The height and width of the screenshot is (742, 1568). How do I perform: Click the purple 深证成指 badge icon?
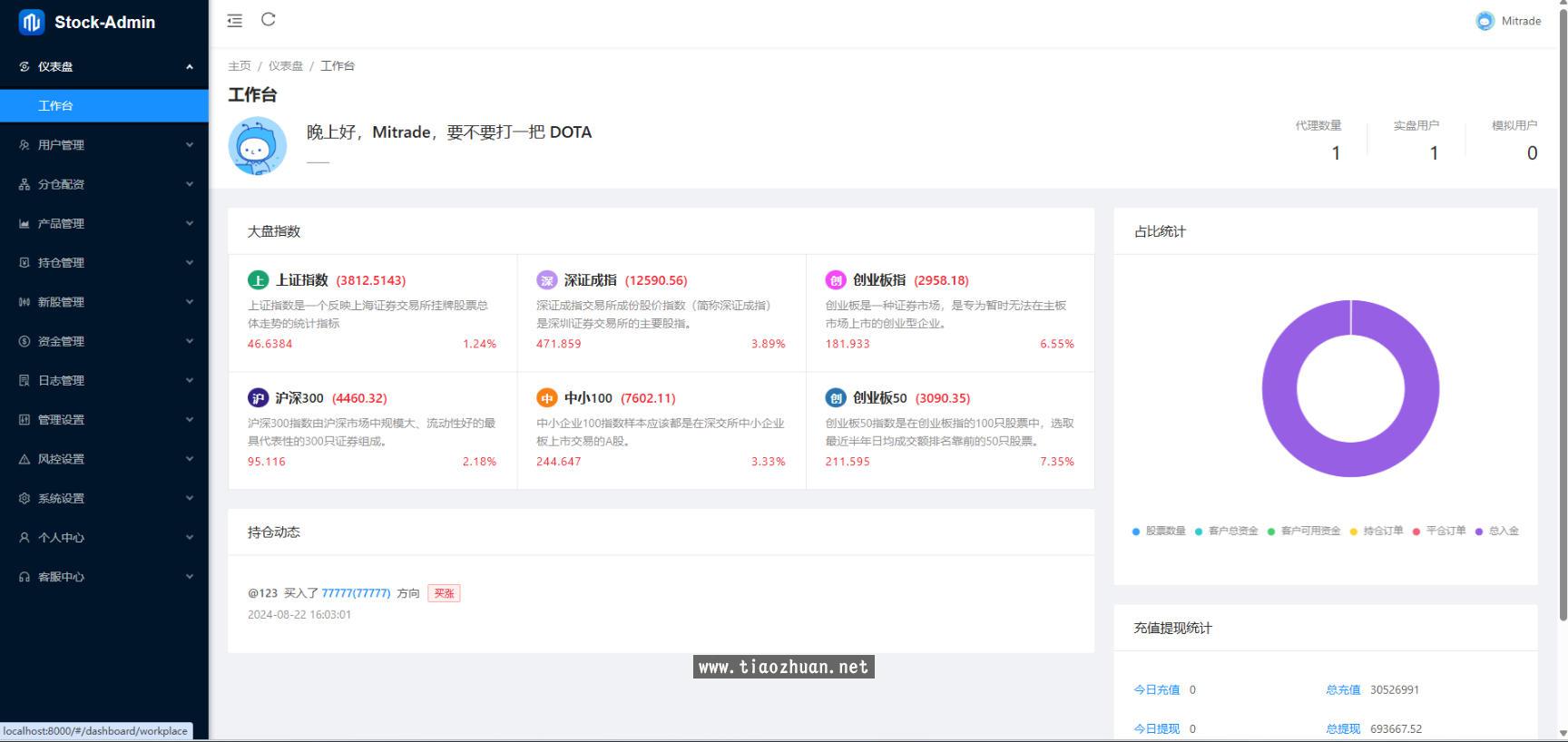[546, 280]
